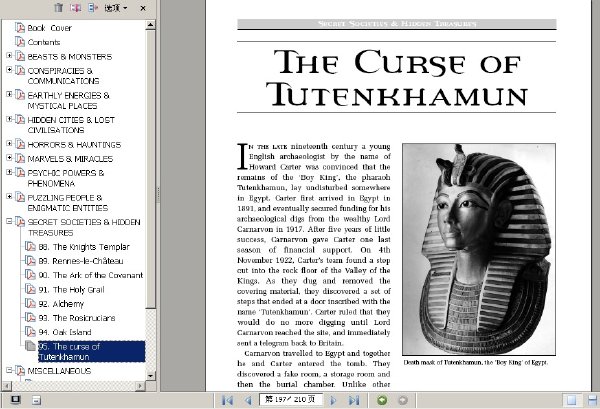Go to the previous page
This screenshot has height=409, width=600.
click(248, 400)
